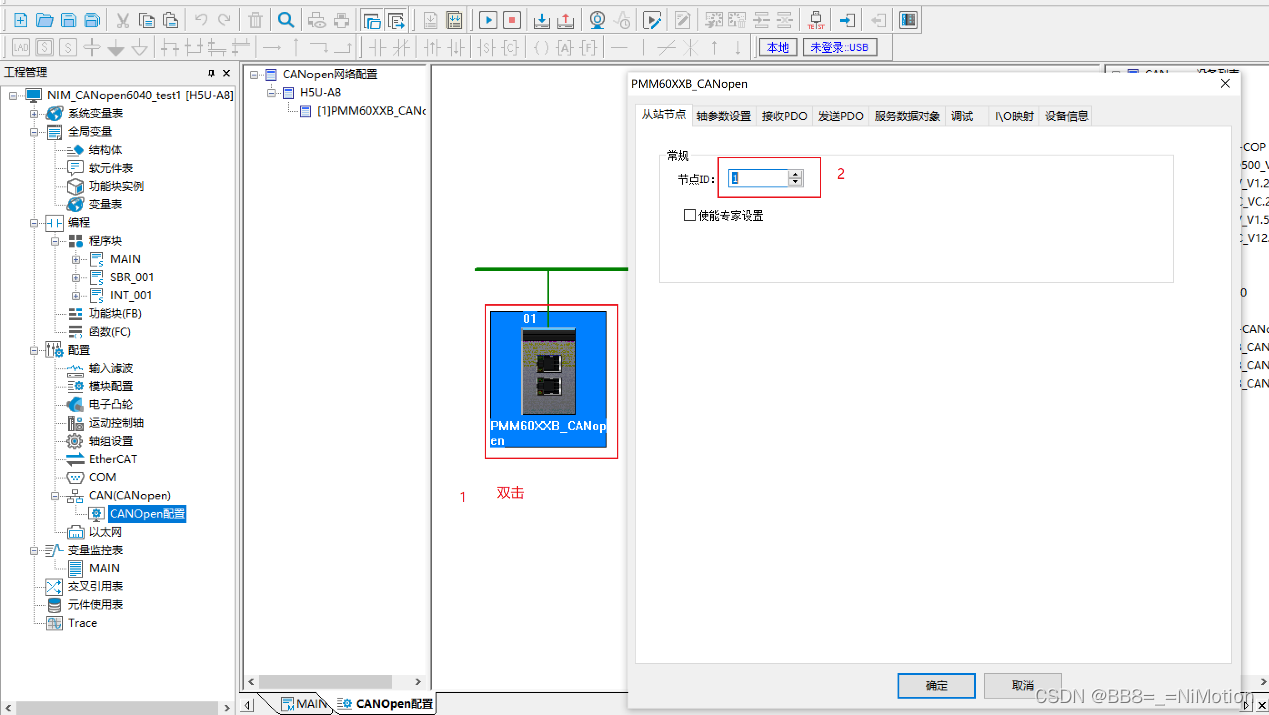
Task: Open the 设备信息 tab
Action: [x=1066, y=116]
